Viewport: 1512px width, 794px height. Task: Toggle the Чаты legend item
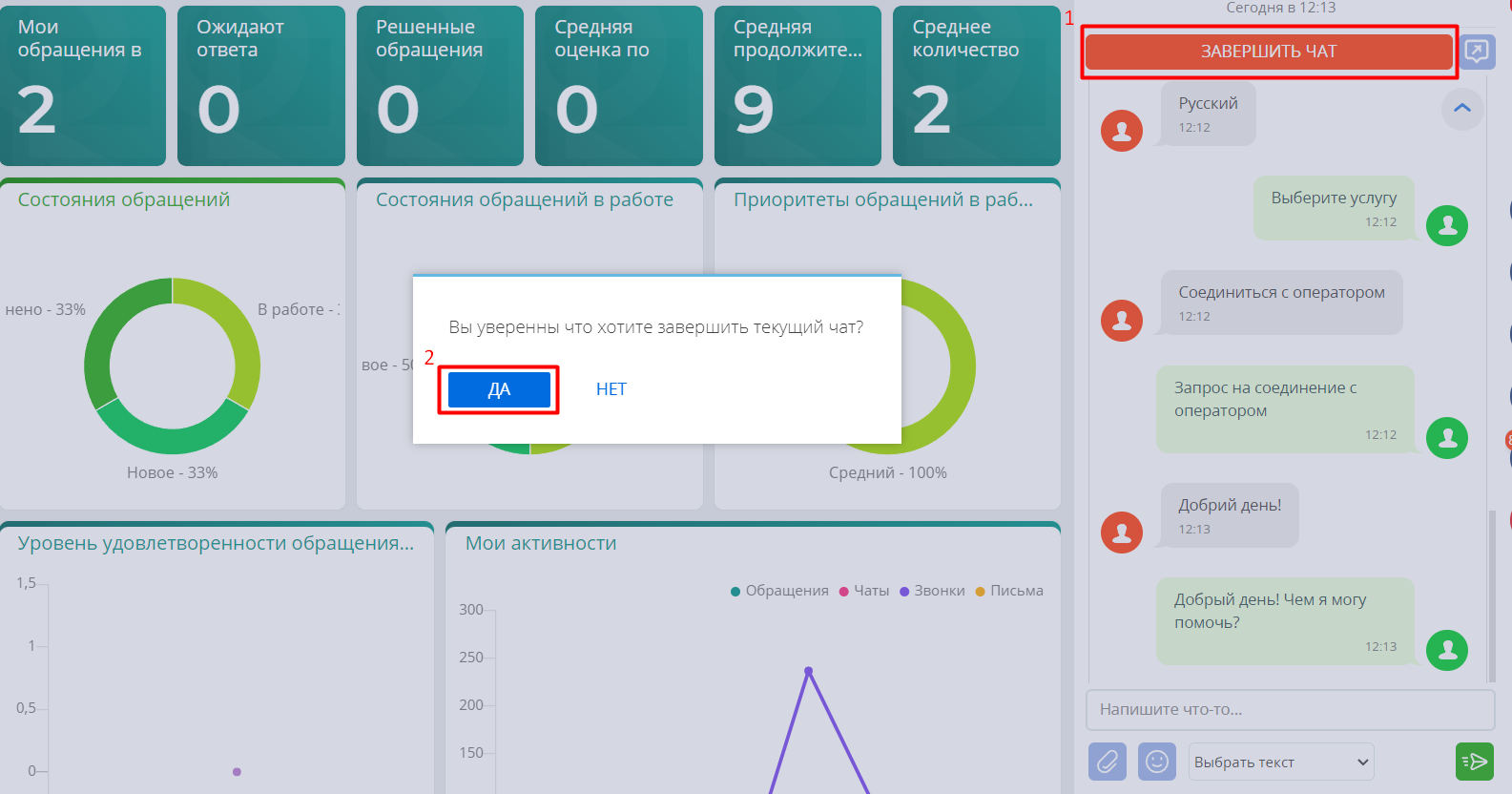pyautogui.click(x=864, y=591)
